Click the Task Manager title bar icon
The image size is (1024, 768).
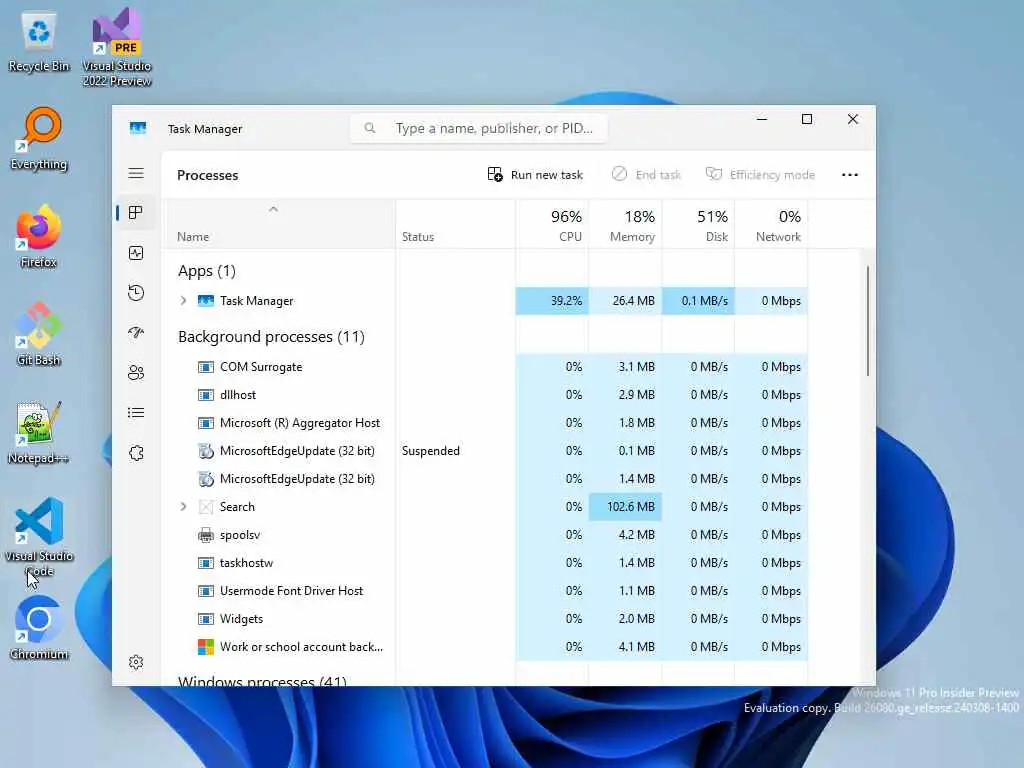point(138,128)
